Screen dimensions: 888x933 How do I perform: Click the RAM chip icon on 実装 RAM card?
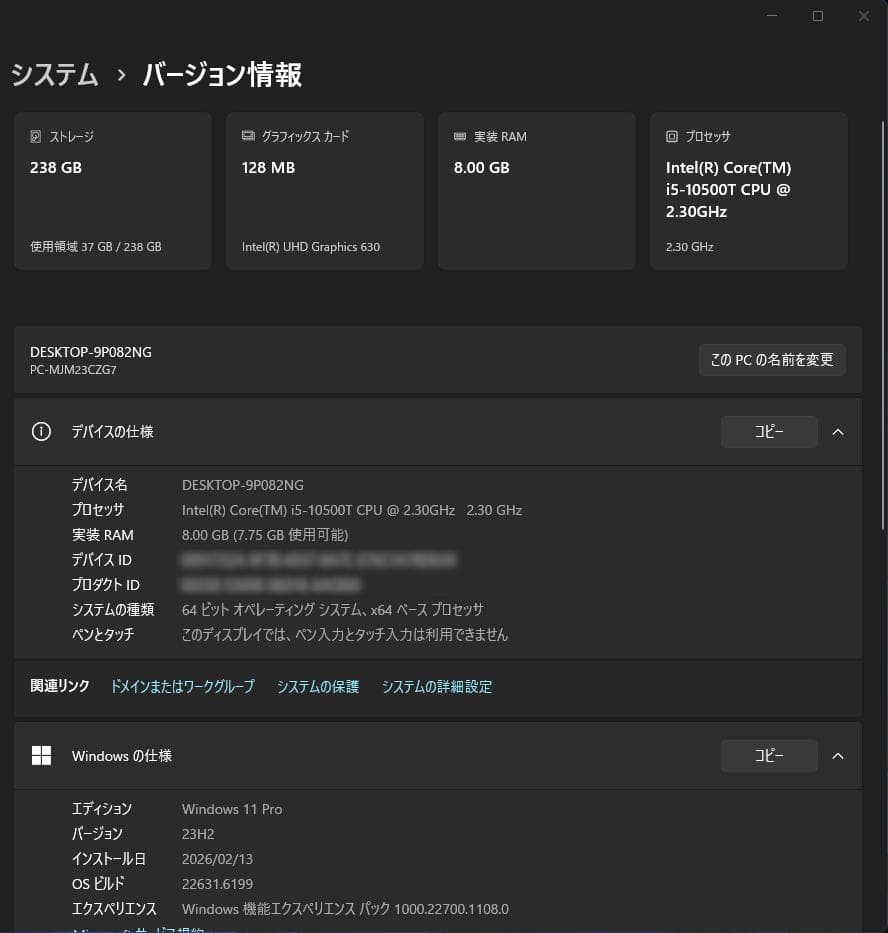click(x=461, y=136)
